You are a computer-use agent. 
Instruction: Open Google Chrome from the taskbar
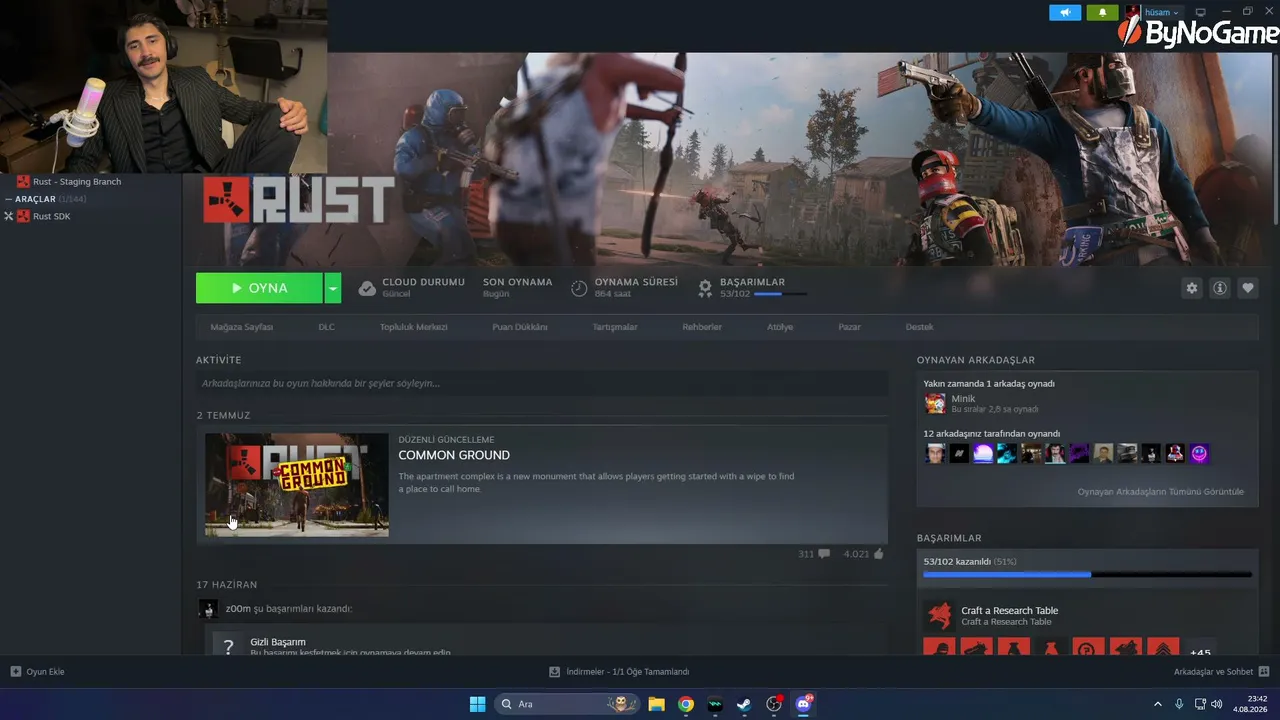coord(685,704)
